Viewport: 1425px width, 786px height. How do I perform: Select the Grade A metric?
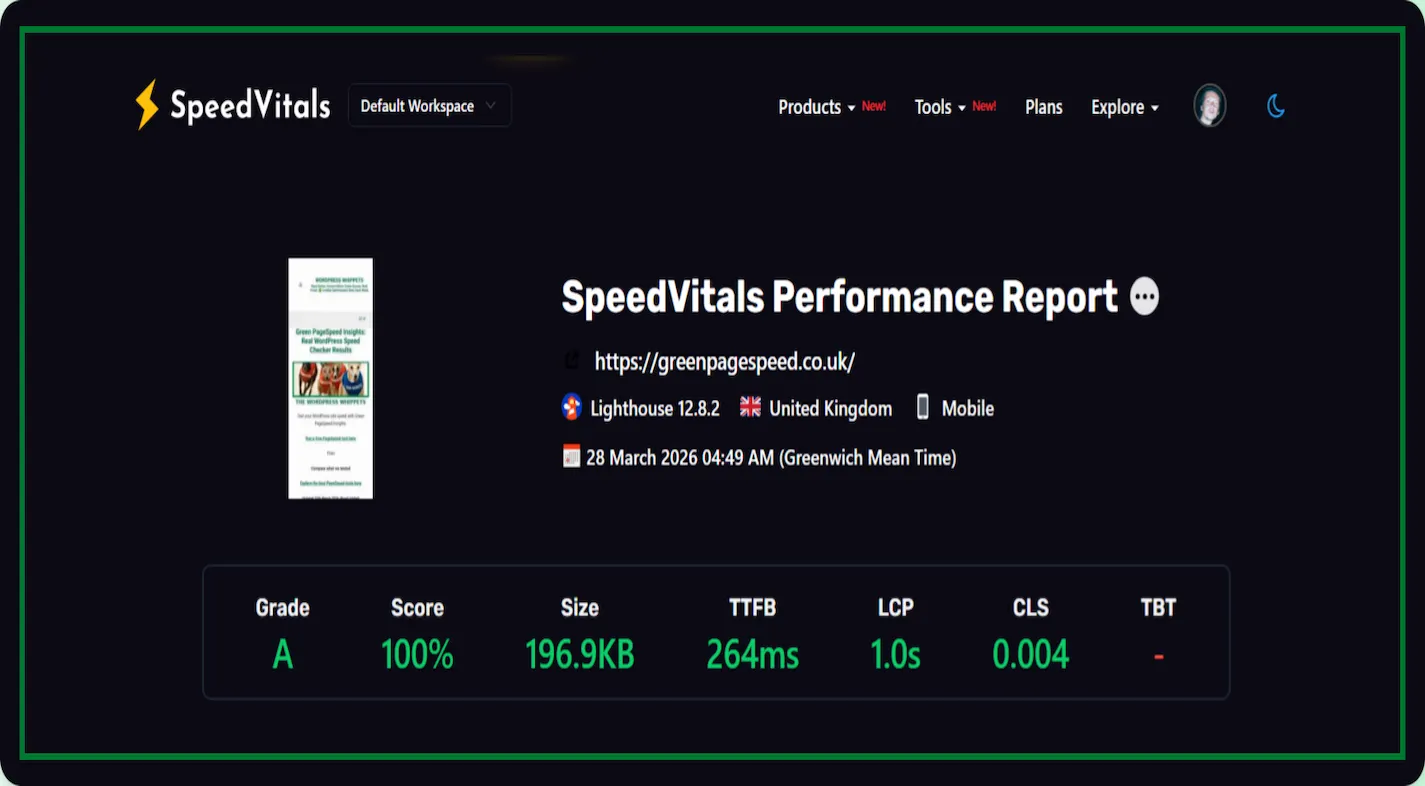(282, 655)
